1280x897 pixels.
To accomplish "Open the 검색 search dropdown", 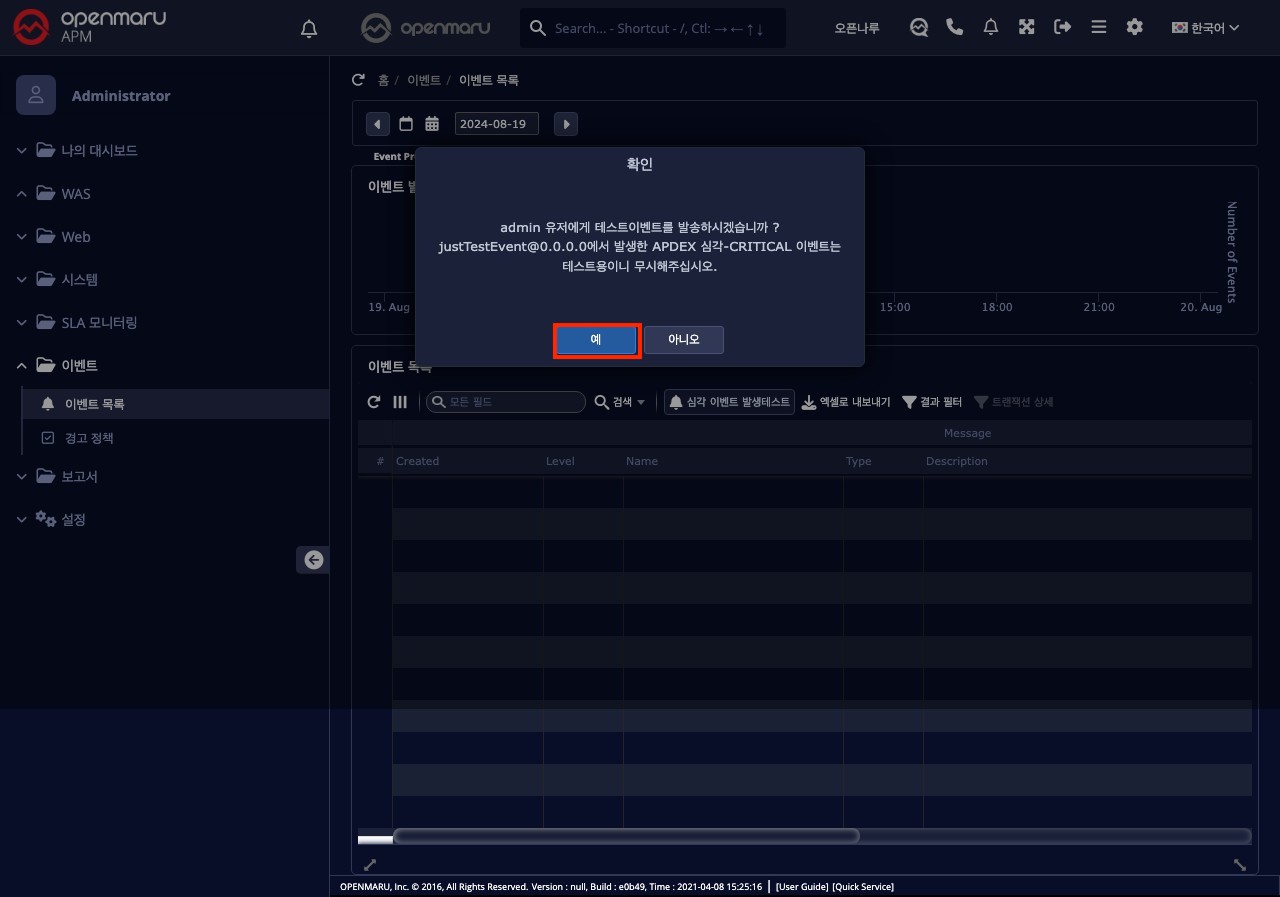I will [x=620, y=402].
